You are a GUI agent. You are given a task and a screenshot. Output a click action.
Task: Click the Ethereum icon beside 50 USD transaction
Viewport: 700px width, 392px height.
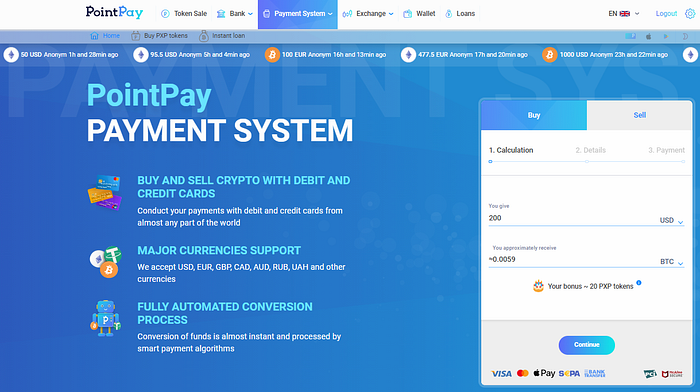click(x=11, y=55)
